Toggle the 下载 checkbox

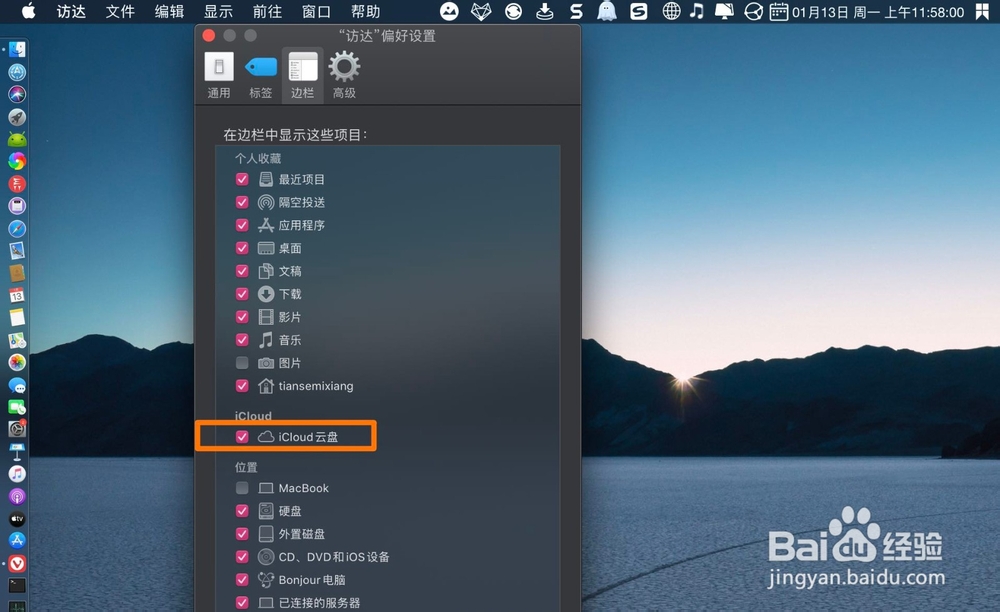(x=242, y=294)
